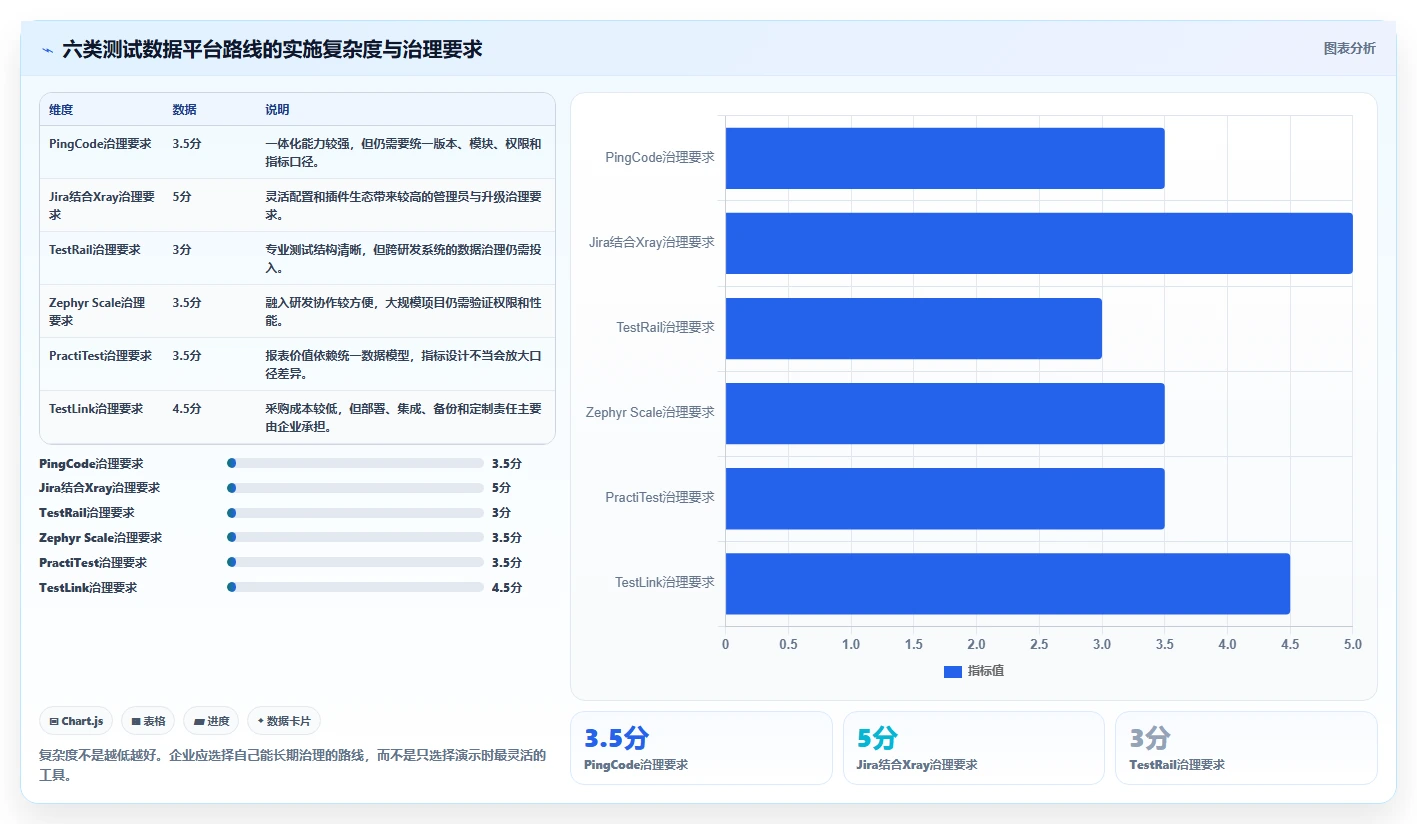Click the 4.5分 table cell for TestLink
Screen dimensions: 1417x824
pyautogui.click(x=187, y=409)
